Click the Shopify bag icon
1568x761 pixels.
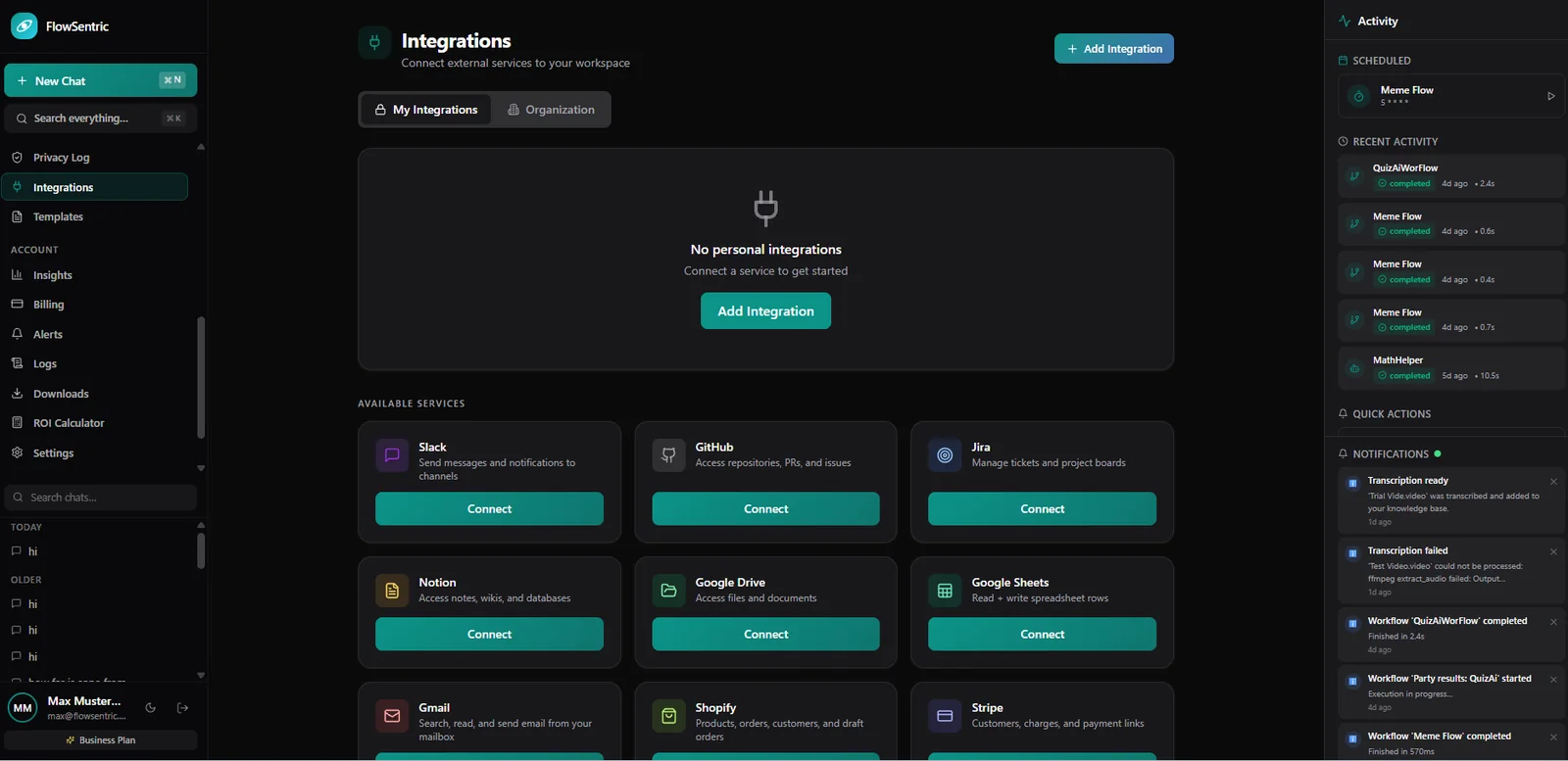(x=668, y=716)
